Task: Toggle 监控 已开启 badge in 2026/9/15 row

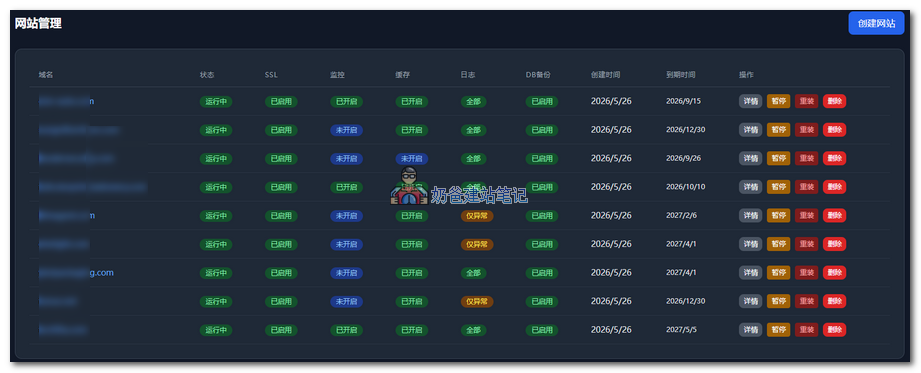Action: (x=346, y=102)
